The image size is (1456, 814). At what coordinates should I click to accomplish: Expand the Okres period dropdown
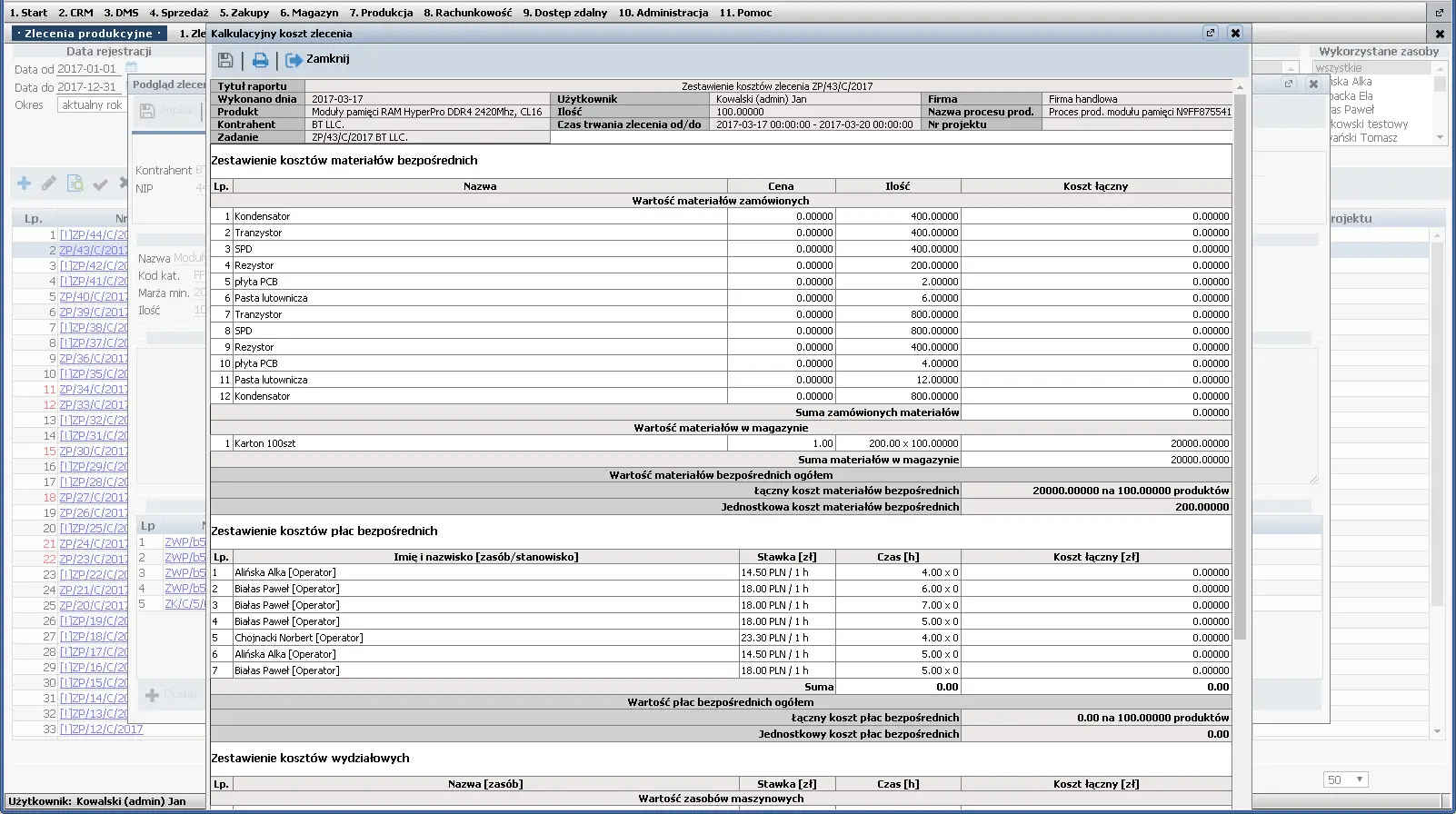pos(91,105)
